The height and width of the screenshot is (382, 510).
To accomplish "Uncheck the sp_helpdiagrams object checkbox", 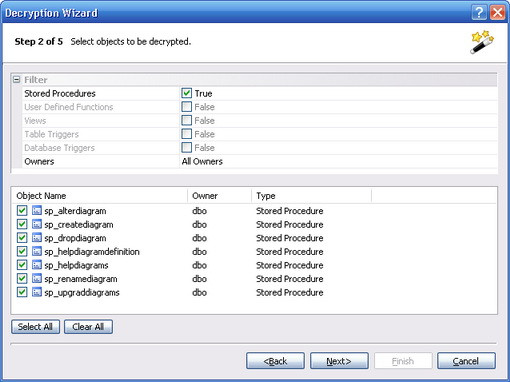I will coord(22,265).
